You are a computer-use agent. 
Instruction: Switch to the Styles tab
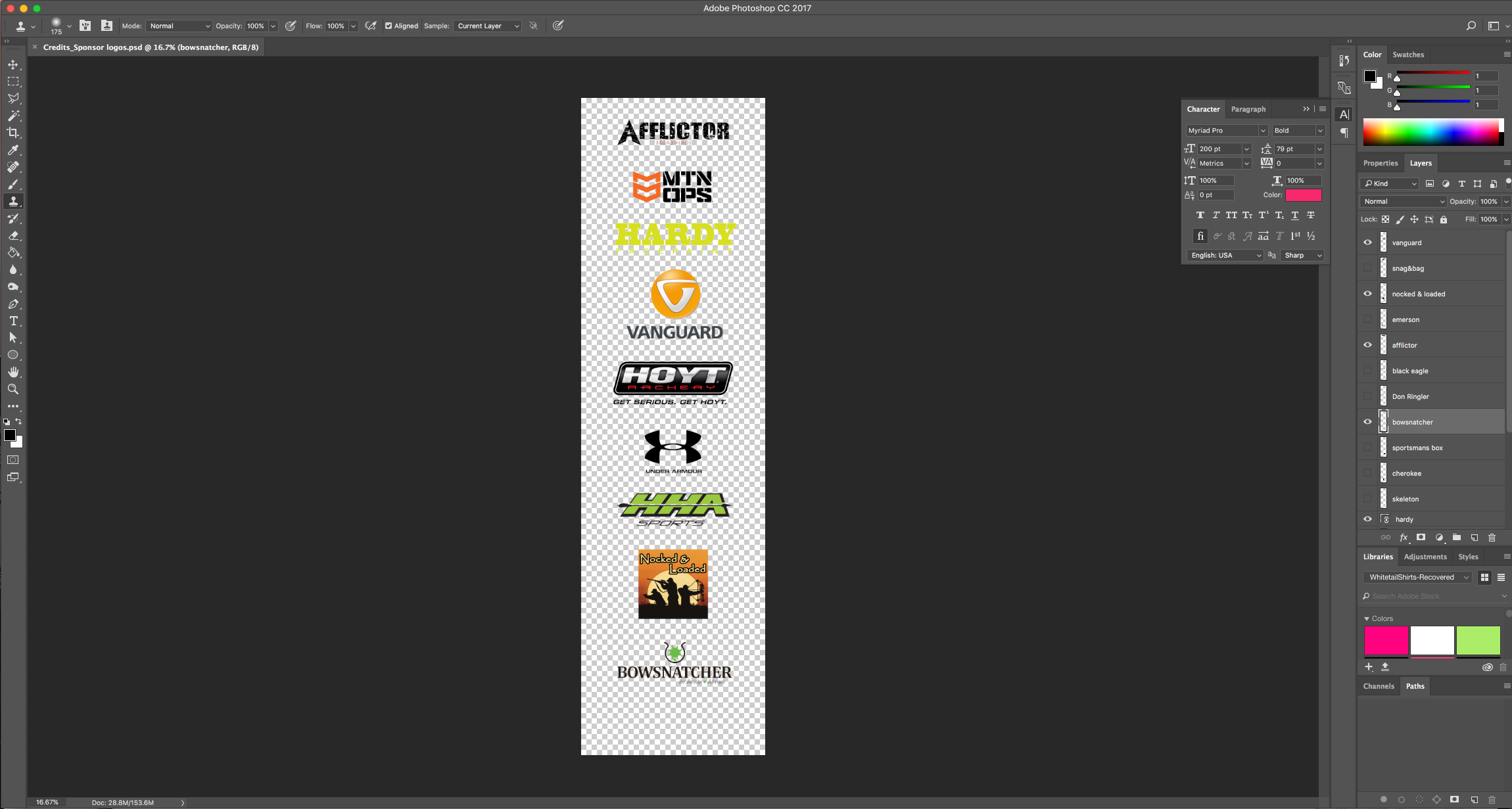pyautogui.click(x=1468, y=557)
